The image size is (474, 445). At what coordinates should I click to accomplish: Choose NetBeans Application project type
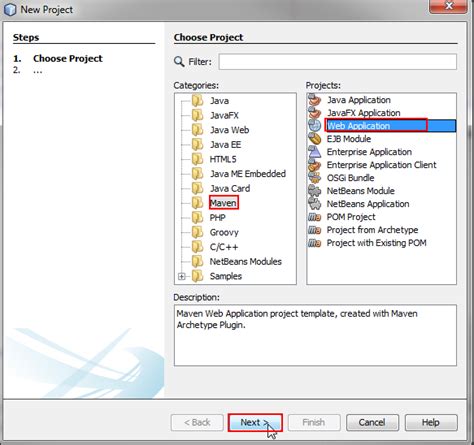pos(368,204)
